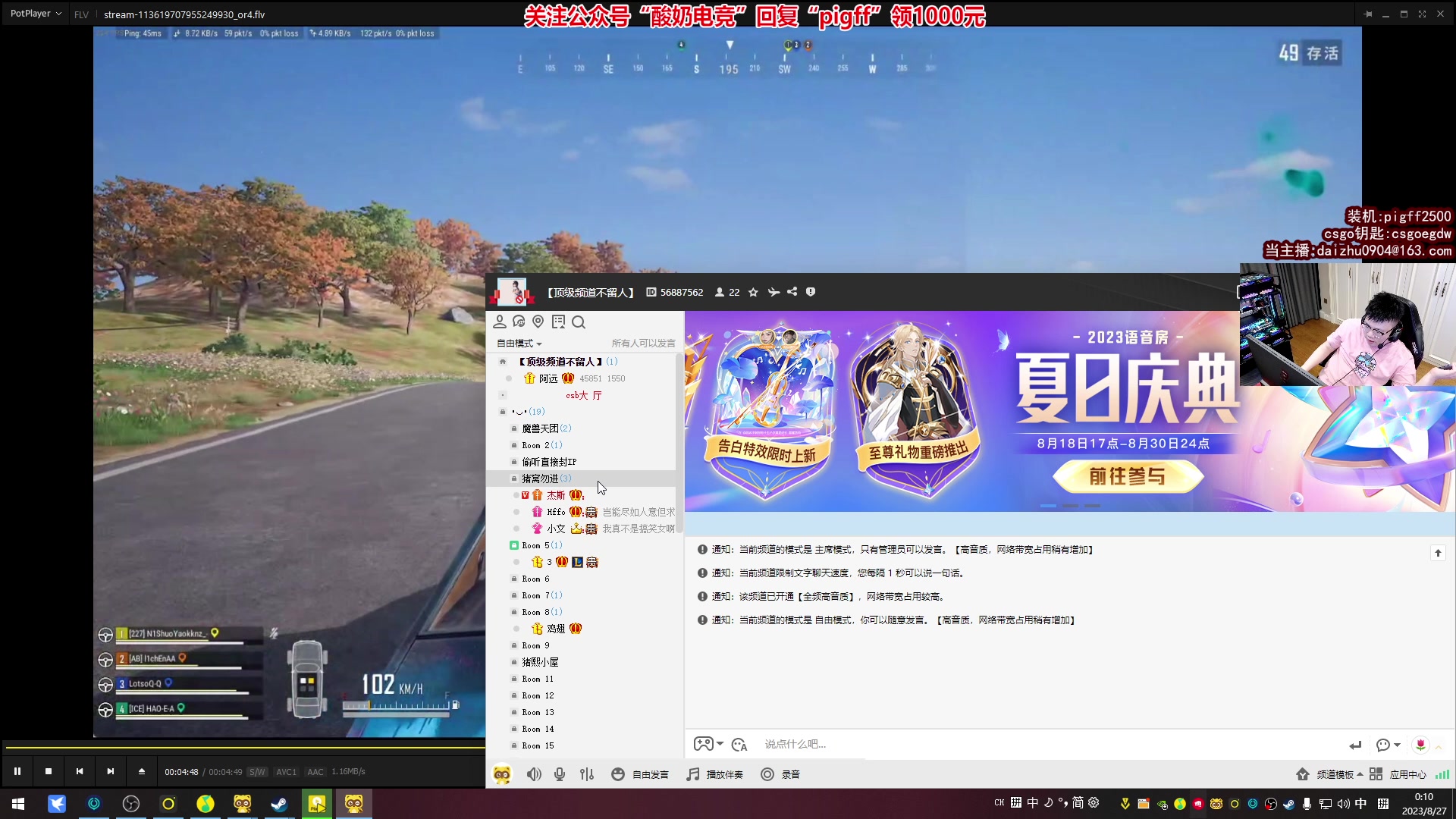This screenshot has height=819, width=1456.
Task: Open the 自由模式 mode dropdown
Action: (x=519, y=344)
